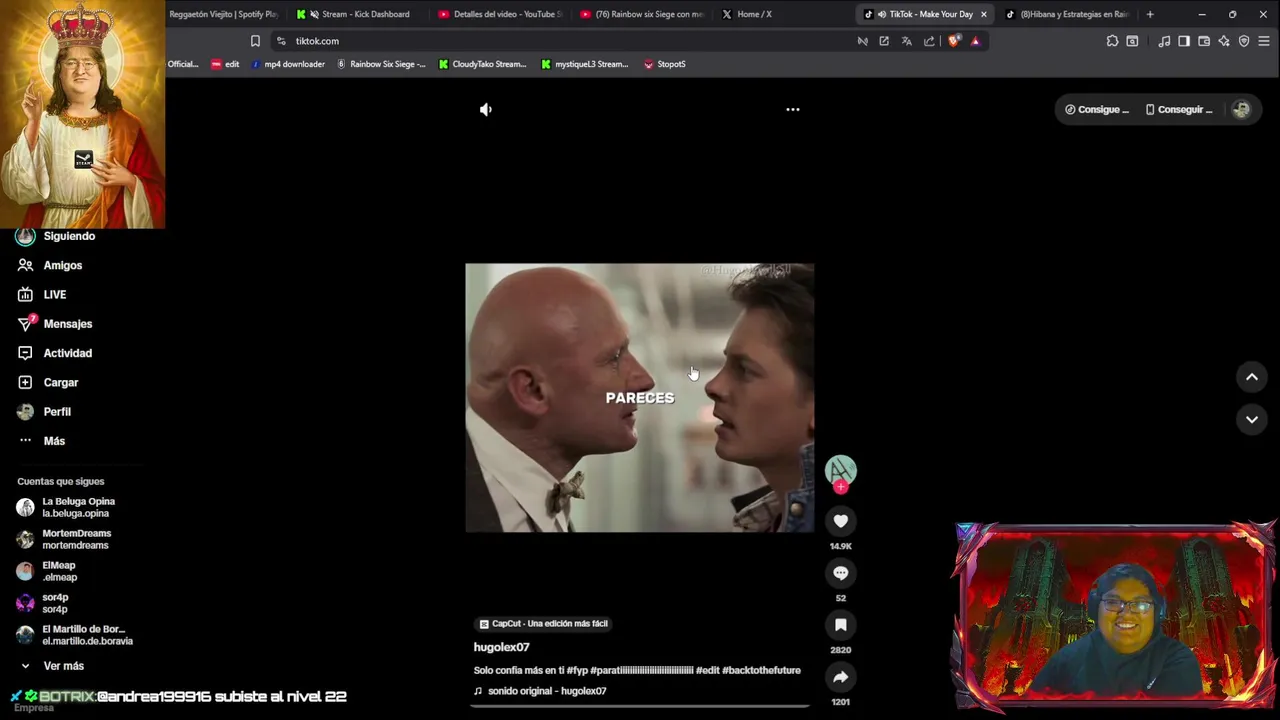Expand Ver más in followed accounts

pos(52,666)
